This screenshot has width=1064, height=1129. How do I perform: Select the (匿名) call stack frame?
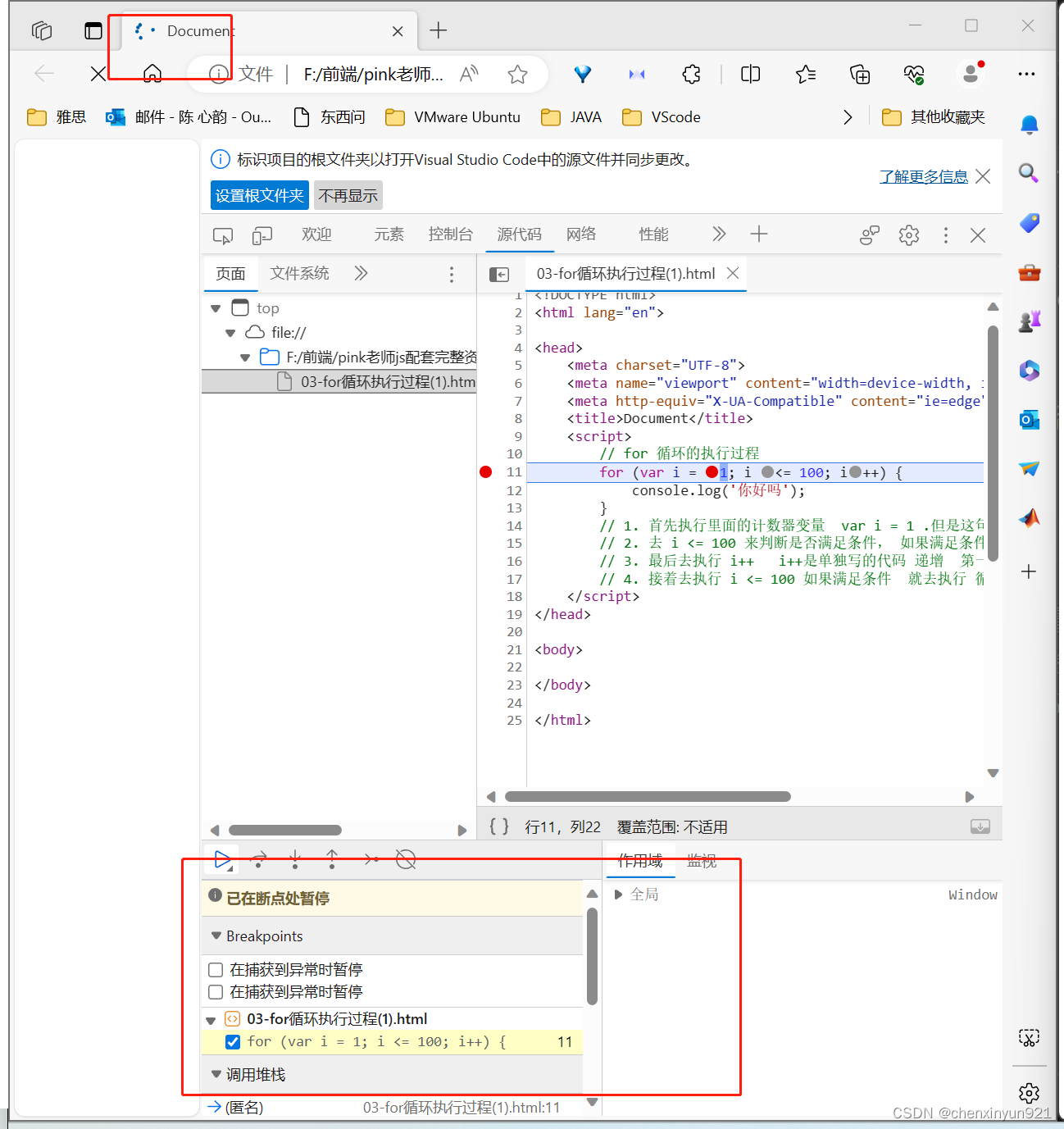coord(393,1108)
